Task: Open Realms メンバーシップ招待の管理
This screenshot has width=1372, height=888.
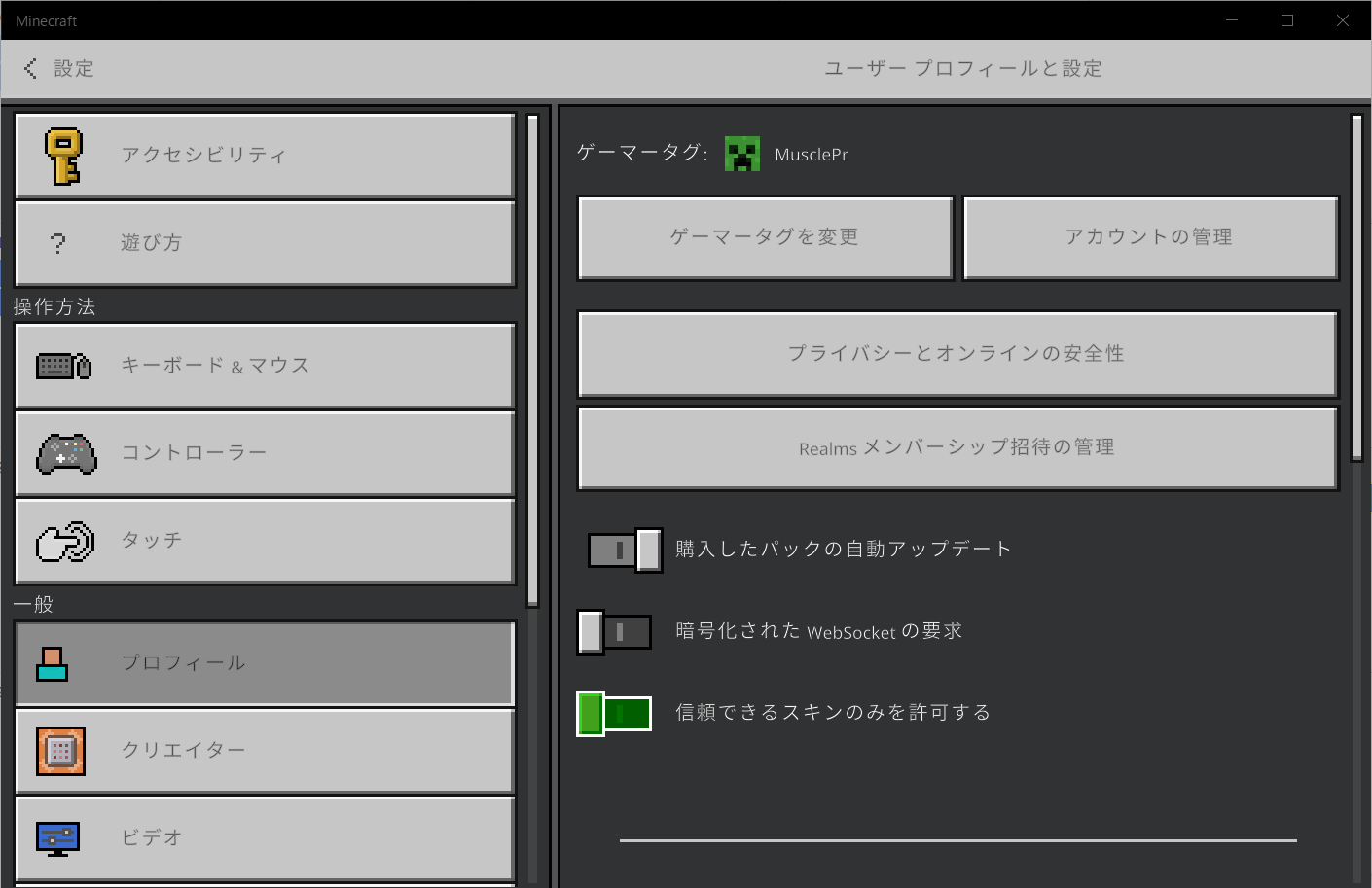Action: click(x=958, y=448)
